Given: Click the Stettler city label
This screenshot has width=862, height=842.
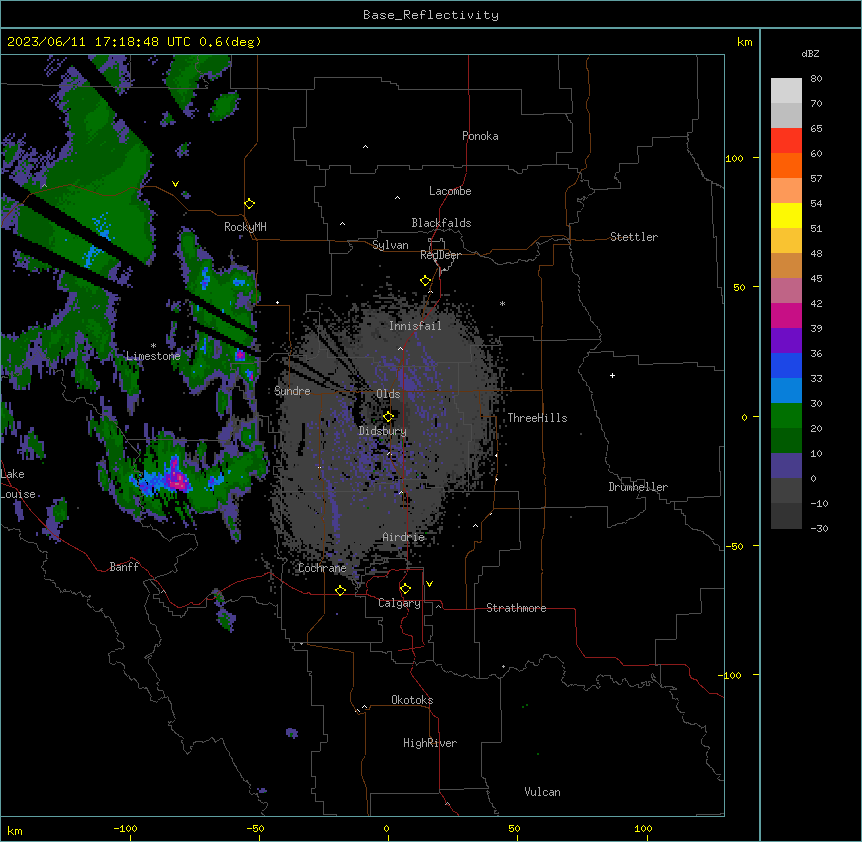Looking at the screenshot, I should click(x=634, y=237).
